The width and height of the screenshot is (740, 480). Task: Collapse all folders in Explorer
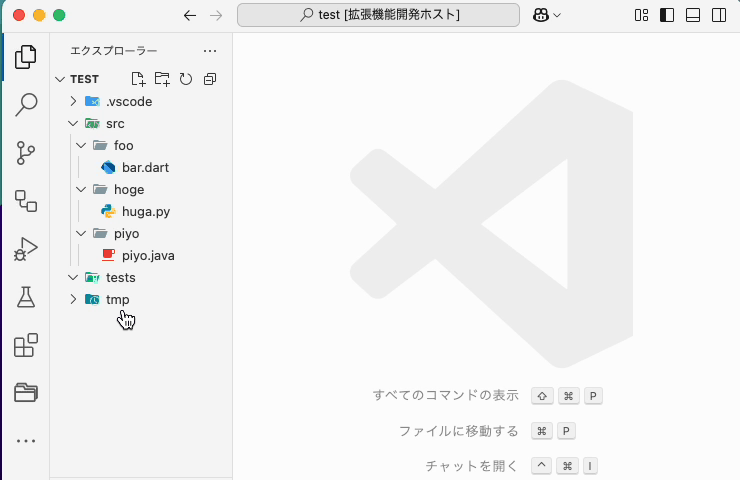(210, 79)
